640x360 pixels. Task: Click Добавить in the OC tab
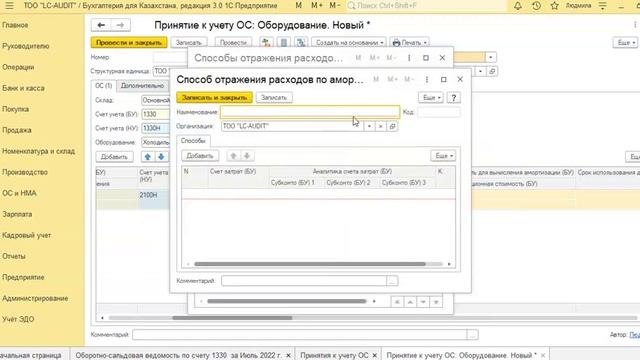(x=114, y=157)
